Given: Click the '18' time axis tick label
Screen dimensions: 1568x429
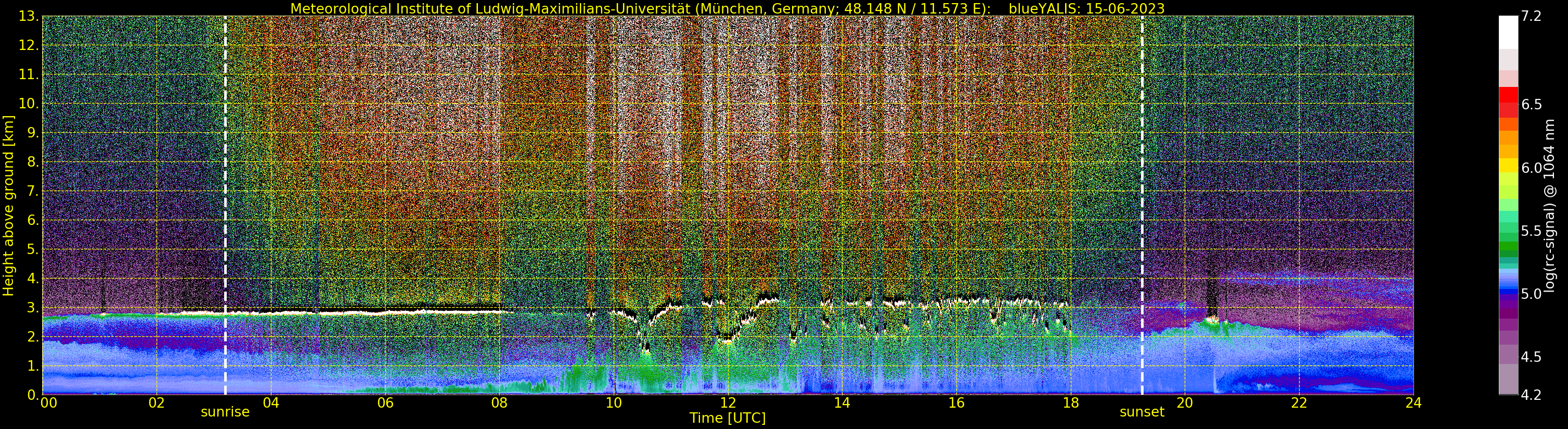Looking at the screenshot, I should pos(1071,403).
